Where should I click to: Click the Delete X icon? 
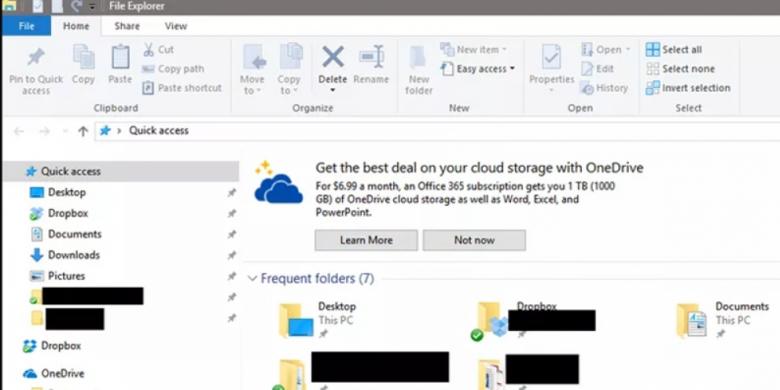(x=333, y=57)
